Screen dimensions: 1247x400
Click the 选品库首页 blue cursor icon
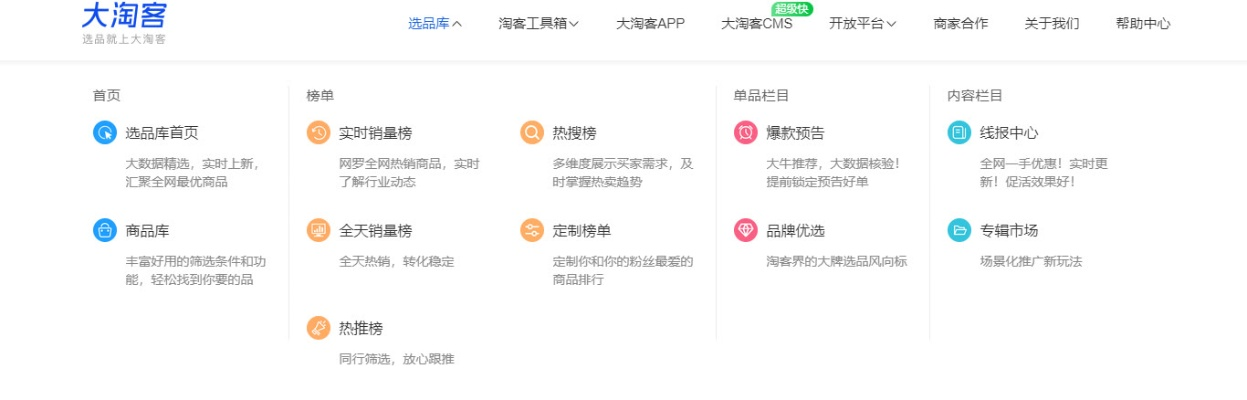pyautogui.click(x=105, y=132)
